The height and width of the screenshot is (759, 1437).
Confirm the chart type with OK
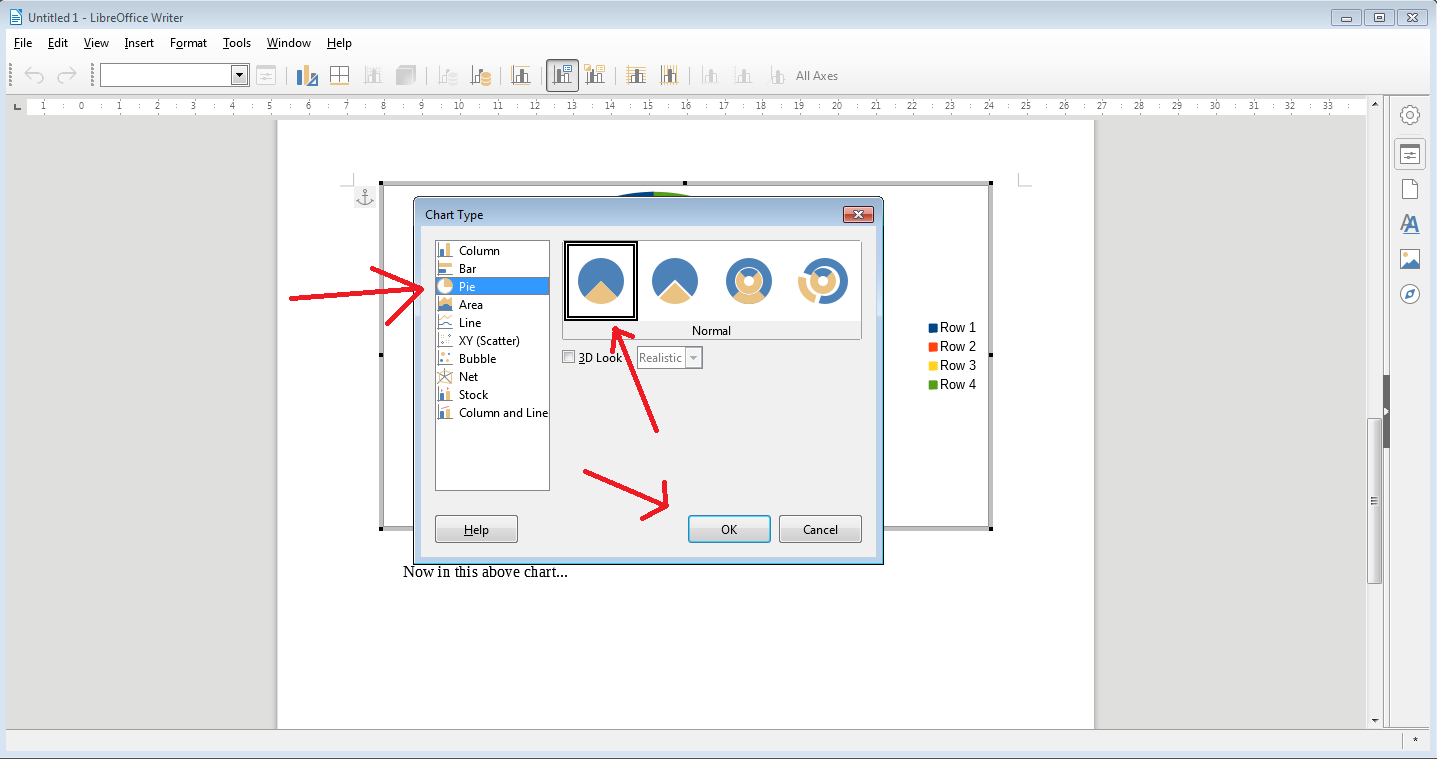(x=729, y=529)
